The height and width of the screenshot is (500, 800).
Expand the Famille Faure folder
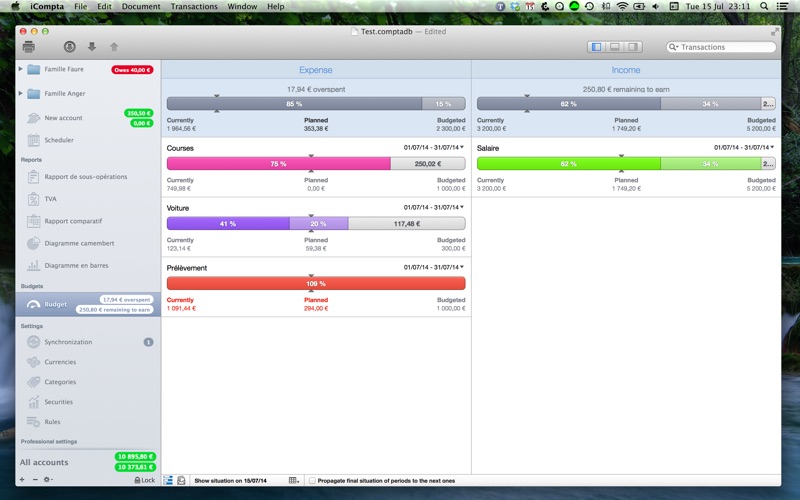click(x=20, y=69)
